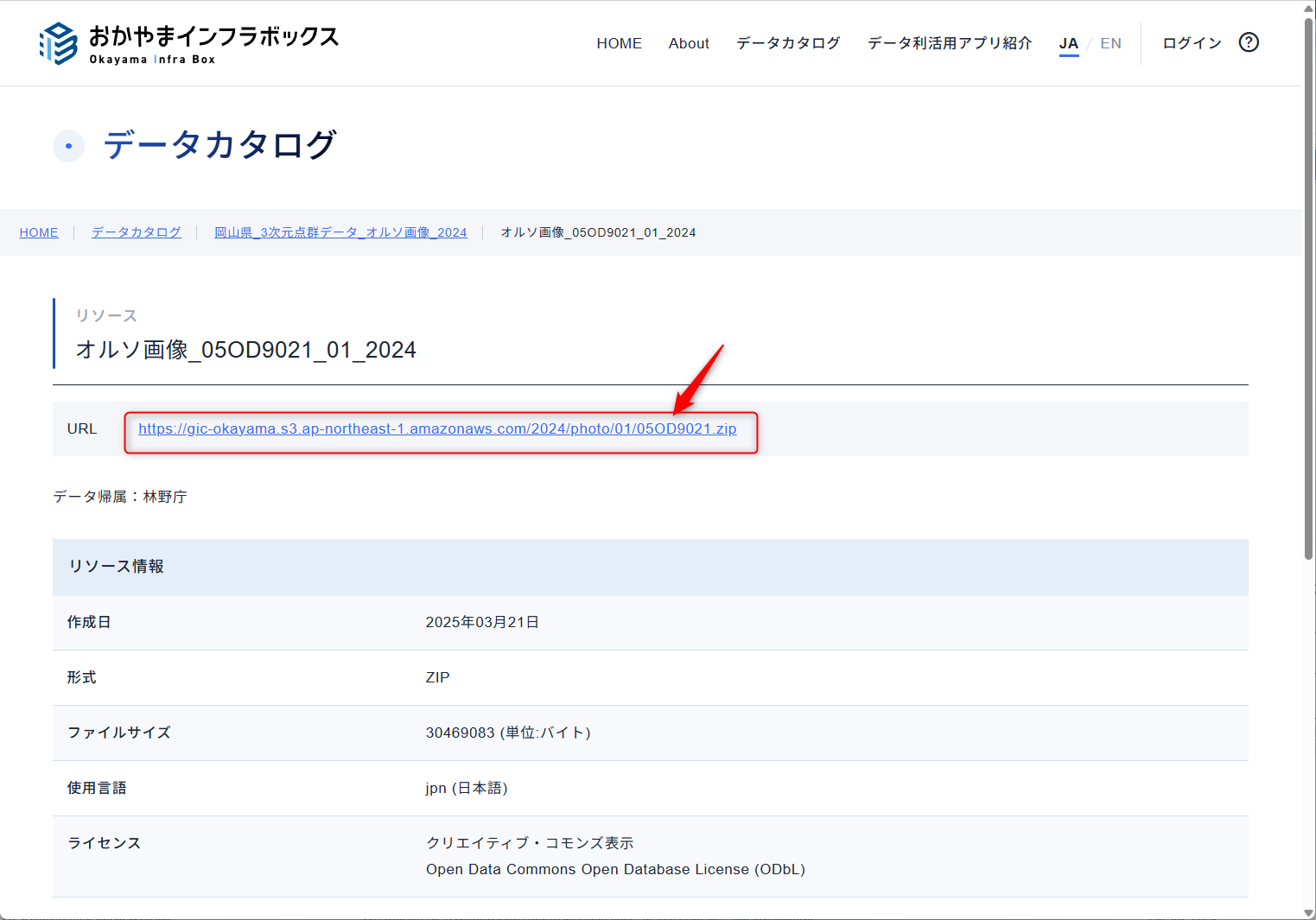1316x920 pixels.
Task: Select データカタログ in the top navigation
Action: pyautogui.click(x=788, y=43)
